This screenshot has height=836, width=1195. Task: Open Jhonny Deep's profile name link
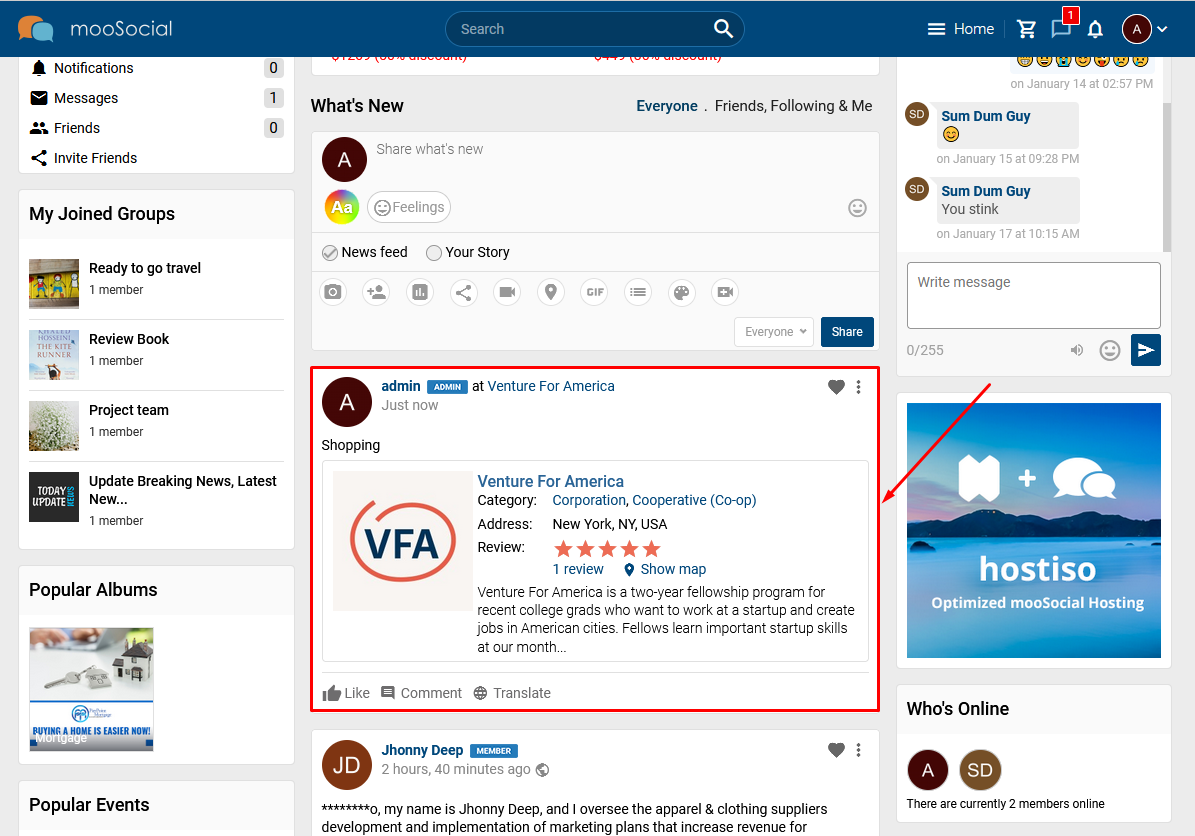point(422,751)
